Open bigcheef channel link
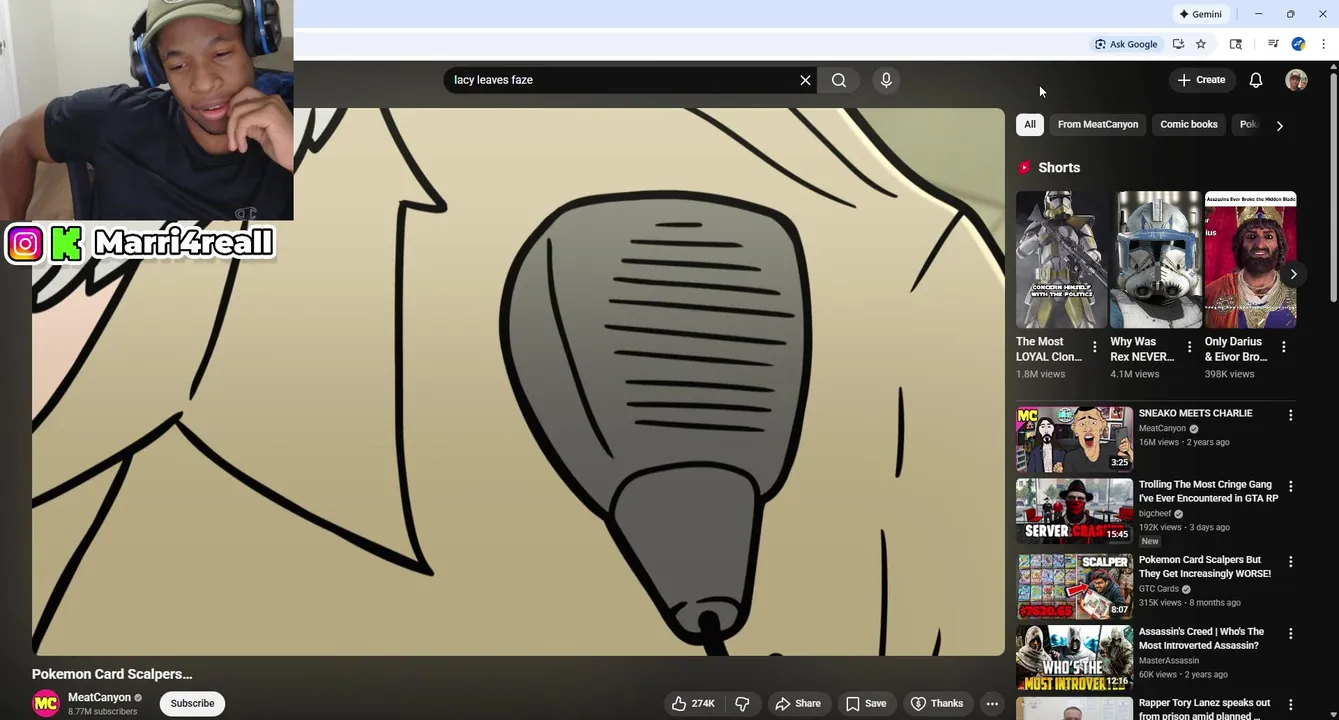1339x720 pixels. point(1155,514)
